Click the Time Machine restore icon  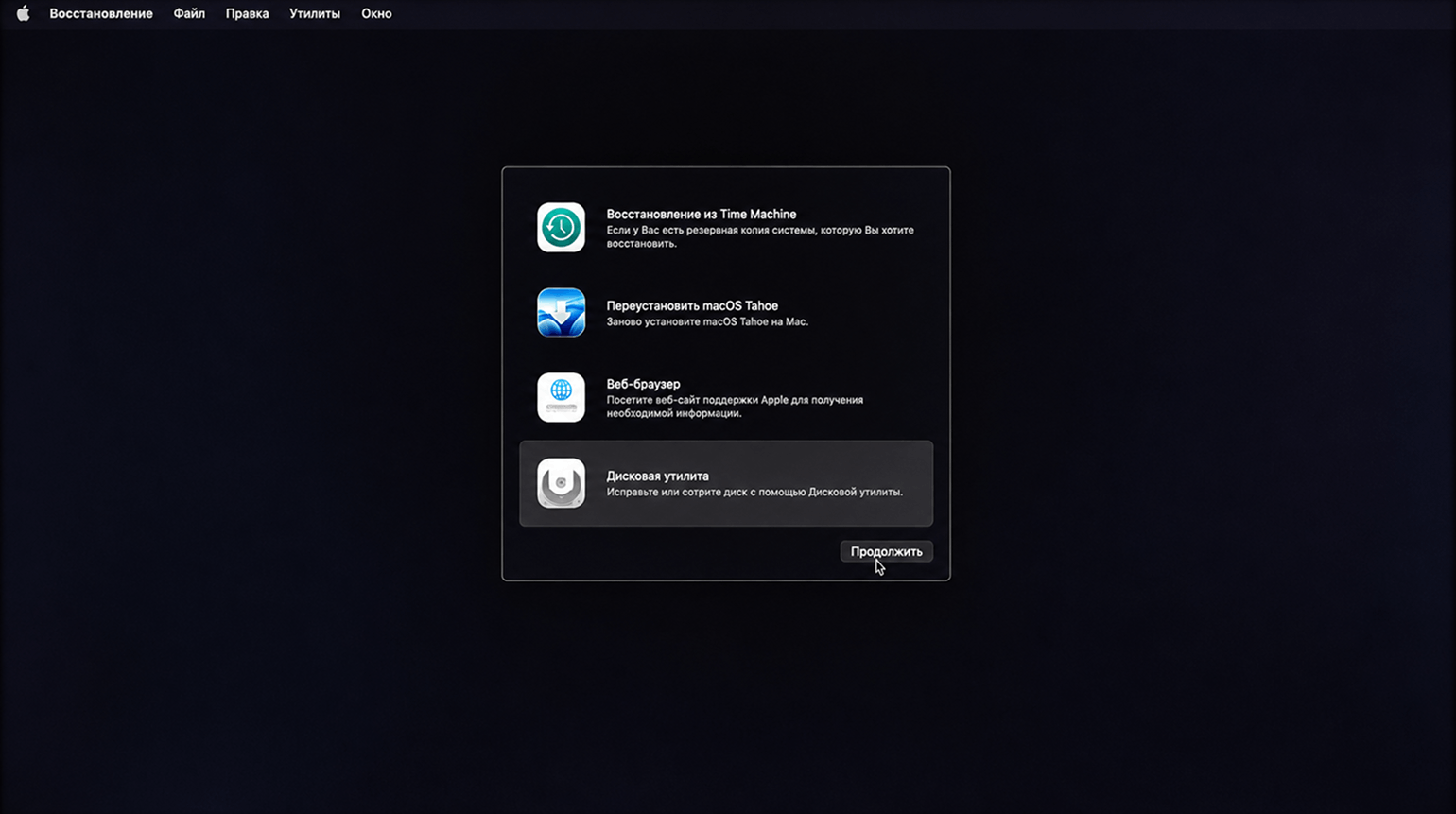[561, 228]
